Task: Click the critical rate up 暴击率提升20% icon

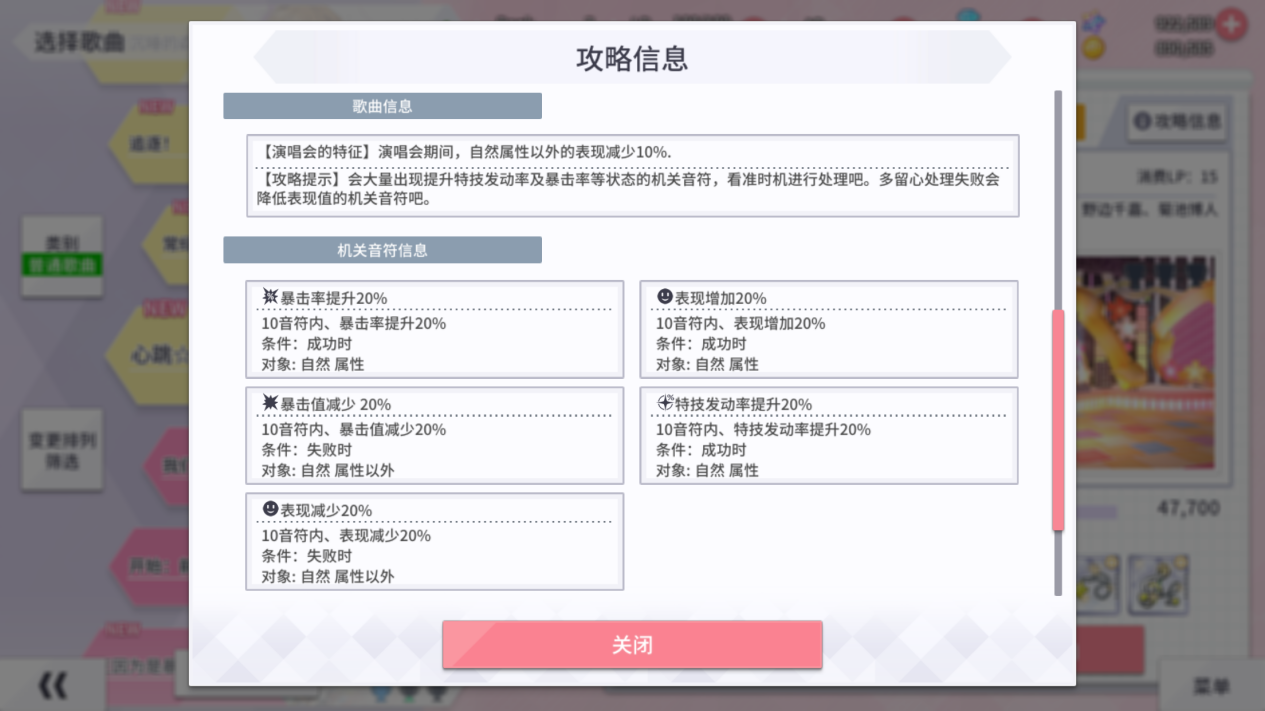Action: pos(270,297)
